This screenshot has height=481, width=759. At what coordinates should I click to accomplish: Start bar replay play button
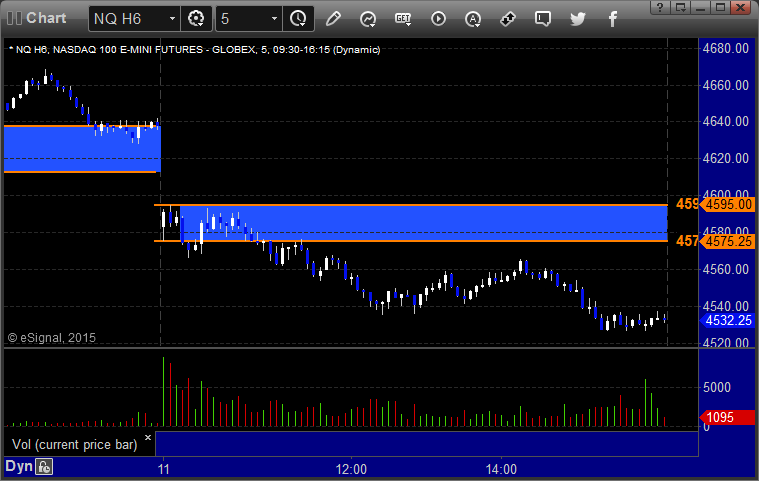(x=438, y=19)
